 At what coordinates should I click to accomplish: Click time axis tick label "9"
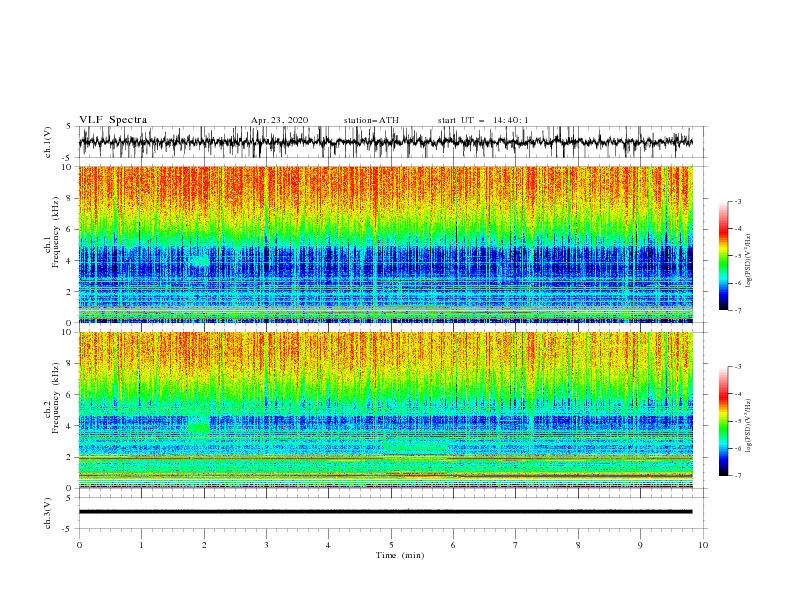click(x=640, y=545)
